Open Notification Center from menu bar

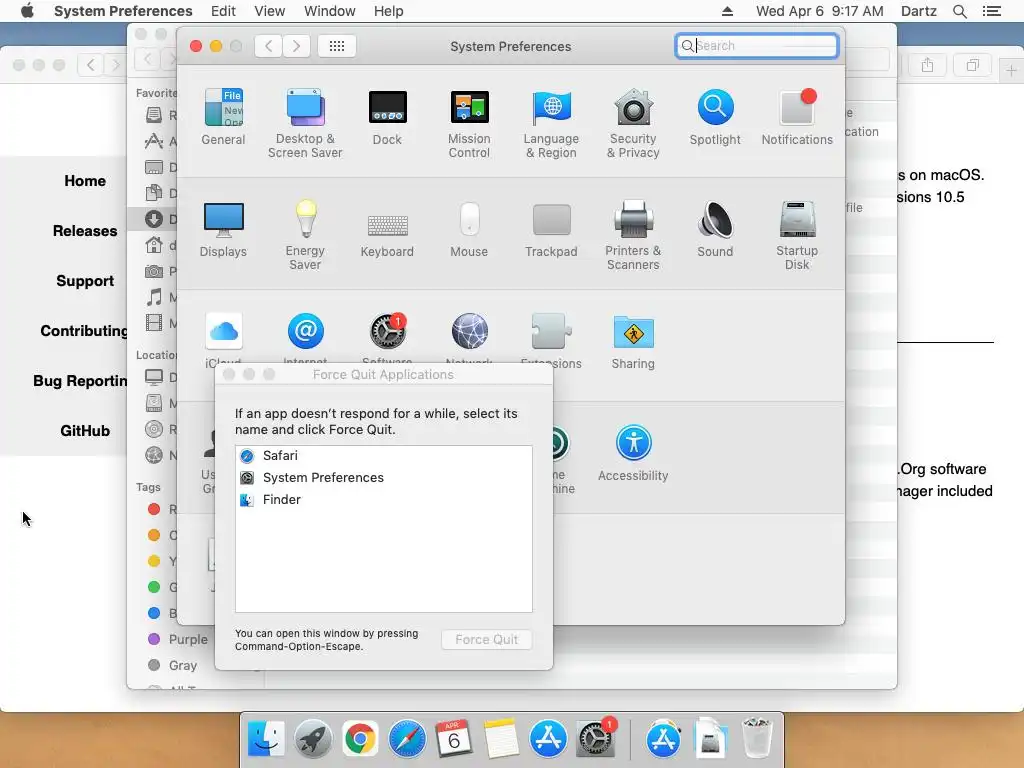pos(991,11)
